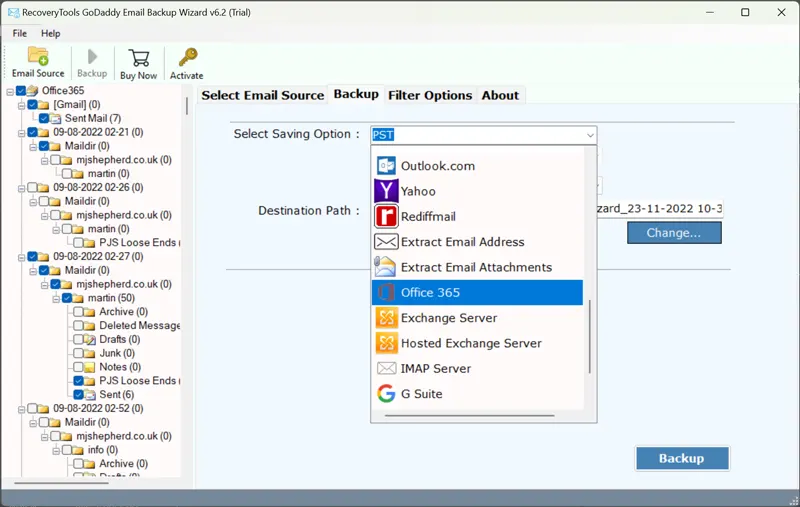800x507 pixels.
Task: Click the Change... destination button
Action: [x=673, y=233]
